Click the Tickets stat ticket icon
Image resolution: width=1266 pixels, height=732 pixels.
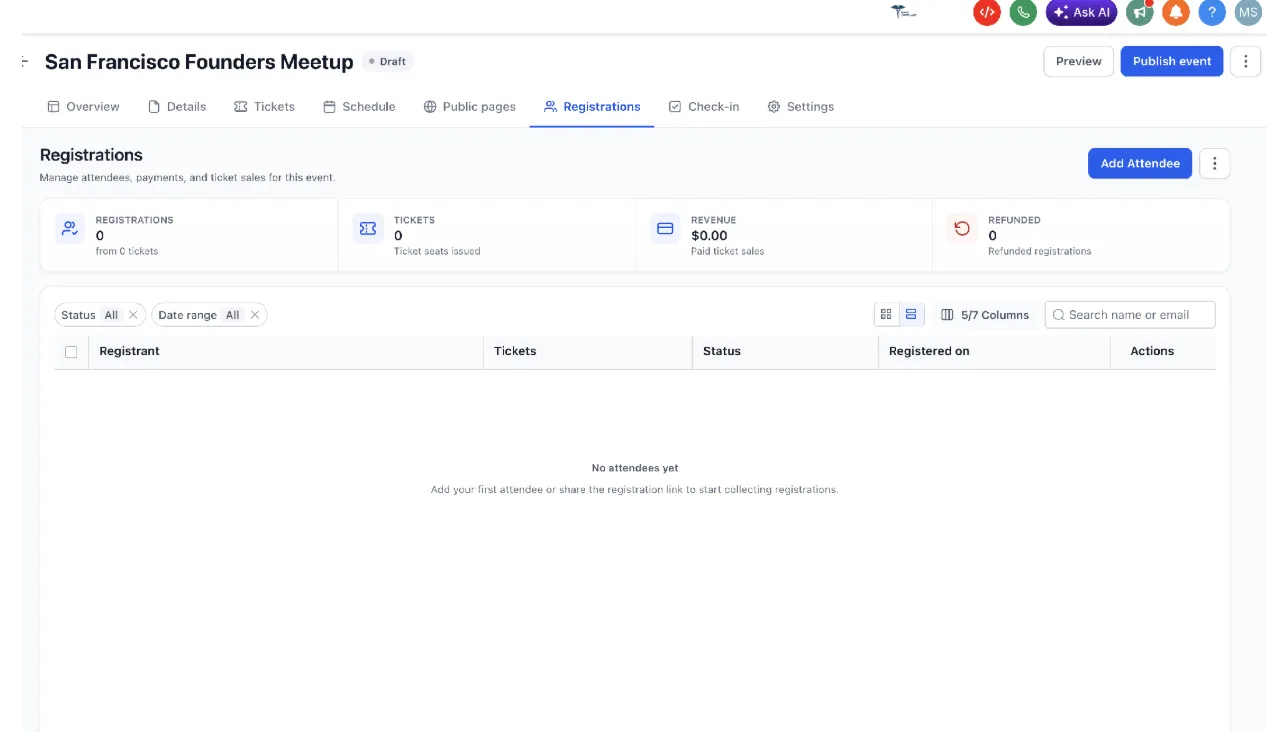pos(368,229)
